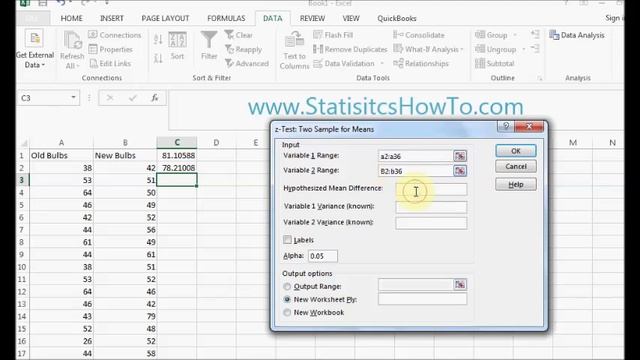Image resolution: width=640 pixels, height=360 pixels.
Task: Click Remove Duplicates
Action: point(350,49)
